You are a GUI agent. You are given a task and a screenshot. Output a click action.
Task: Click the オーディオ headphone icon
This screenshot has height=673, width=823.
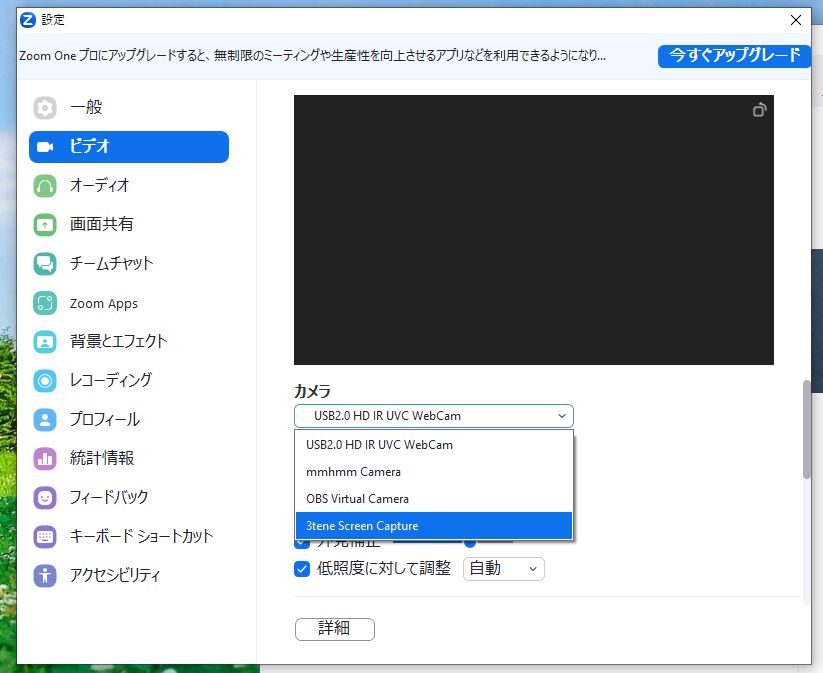45,186
